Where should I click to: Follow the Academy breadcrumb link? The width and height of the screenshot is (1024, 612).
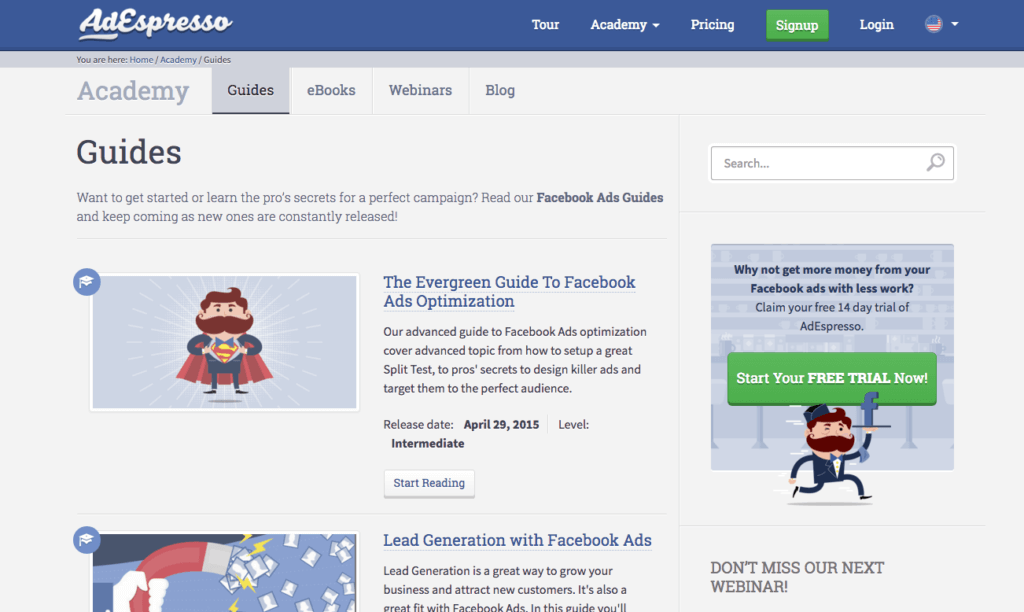(x=178, y=59)
